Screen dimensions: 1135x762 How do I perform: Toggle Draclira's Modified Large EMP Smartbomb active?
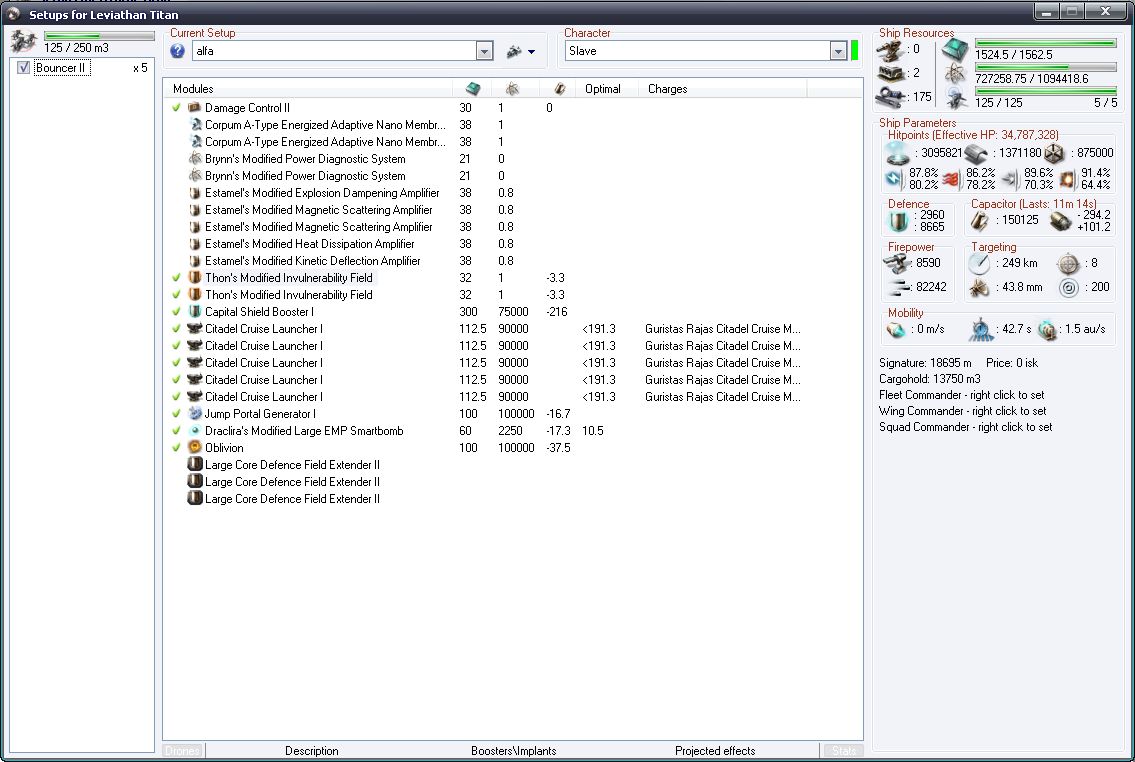(176, 431)
